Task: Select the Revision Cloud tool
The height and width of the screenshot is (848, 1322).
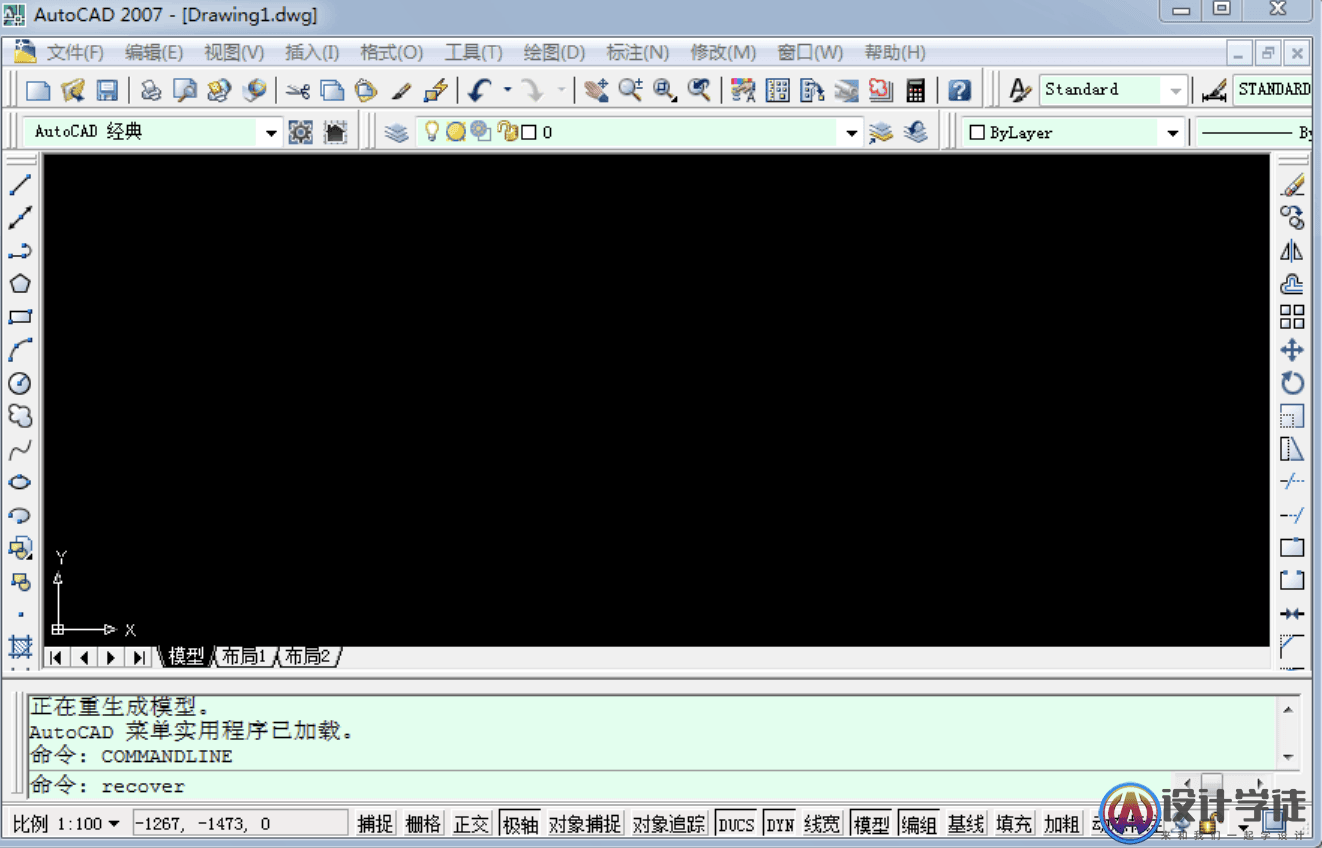Action: pyautogui.click(x=20, y=416)
